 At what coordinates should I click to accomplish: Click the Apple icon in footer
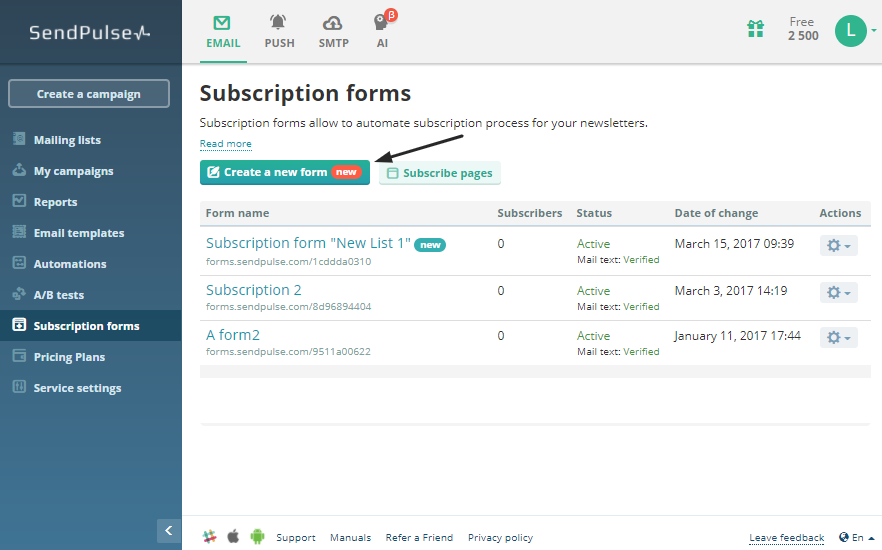(x=233, y=536)
